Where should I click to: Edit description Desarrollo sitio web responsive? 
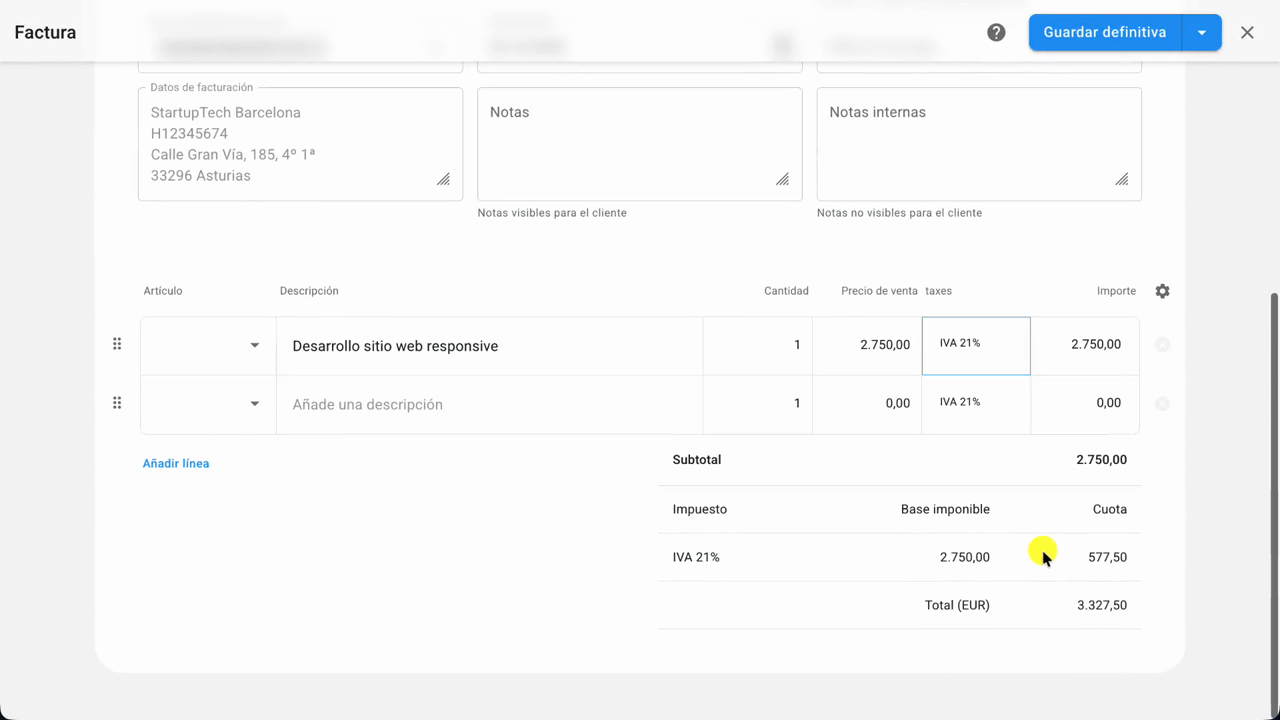pyautogui.click(x=490, y=346)
